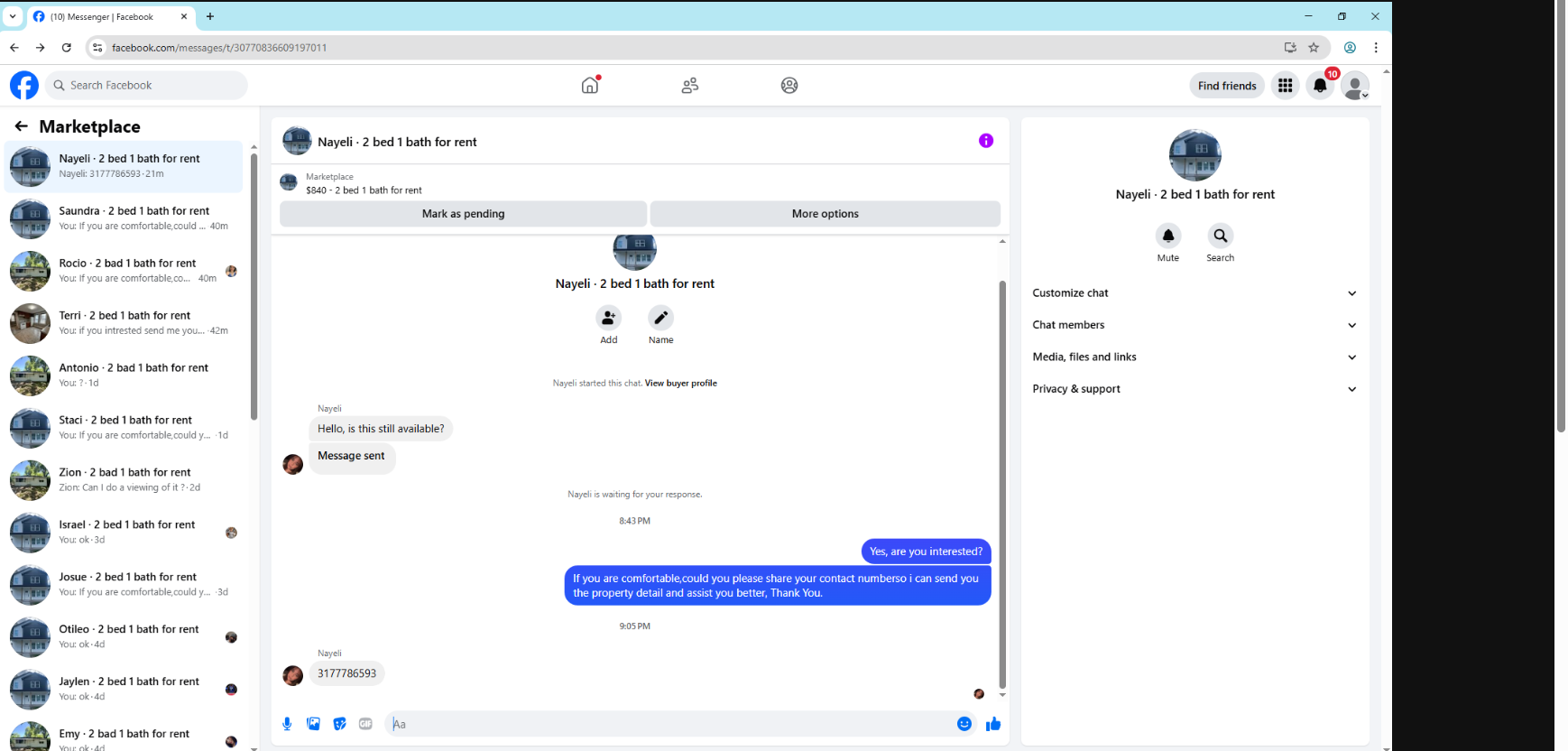Click the 'Yes, are you interested?' message
The height and width of the screenshot is (751, 1568).
coord(926,552)
